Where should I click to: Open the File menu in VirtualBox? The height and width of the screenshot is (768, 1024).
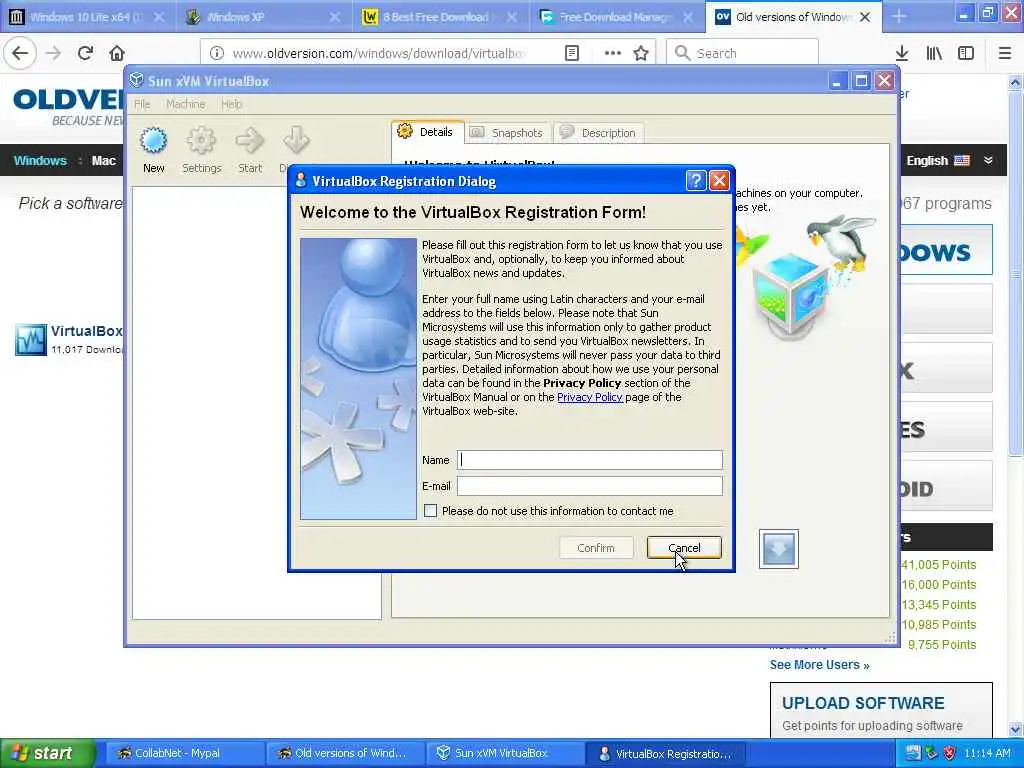[x=142, y=104]
